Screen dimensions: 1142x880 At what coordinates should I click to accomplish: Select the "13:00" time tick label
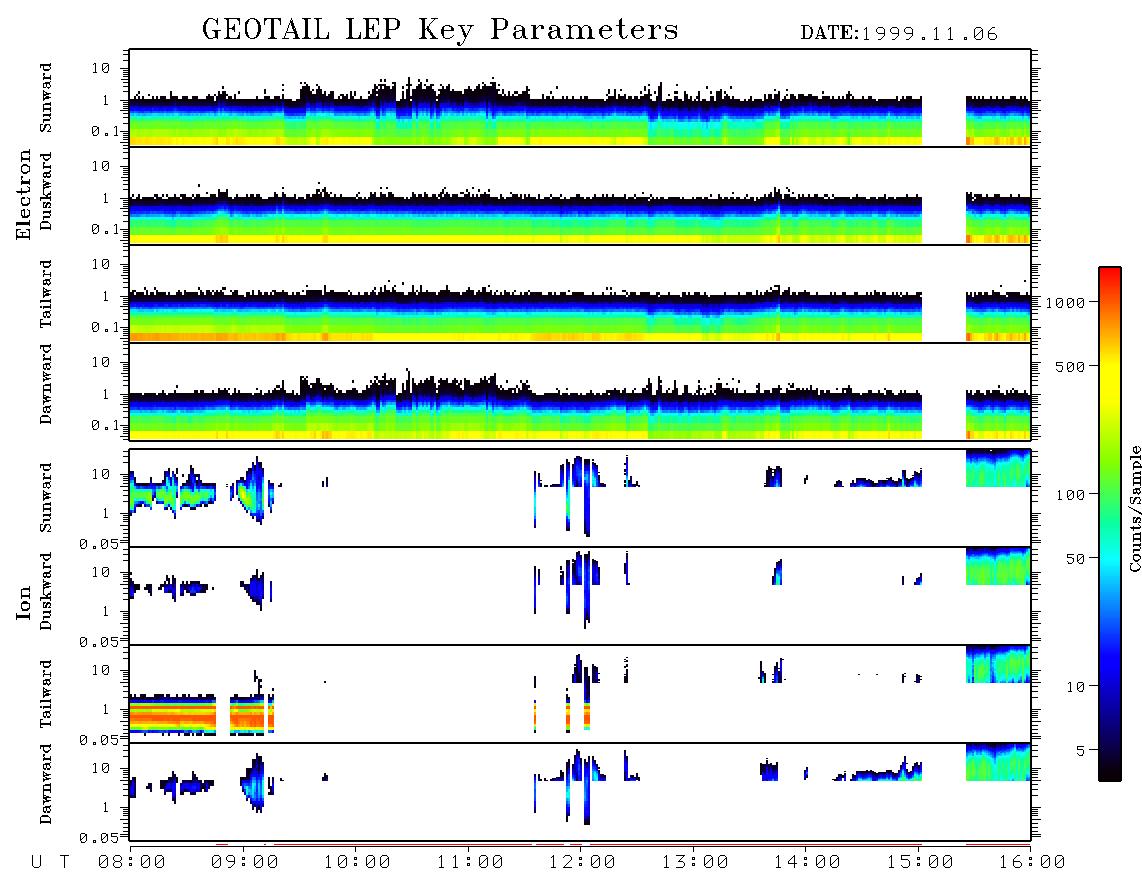click(695, 862)
